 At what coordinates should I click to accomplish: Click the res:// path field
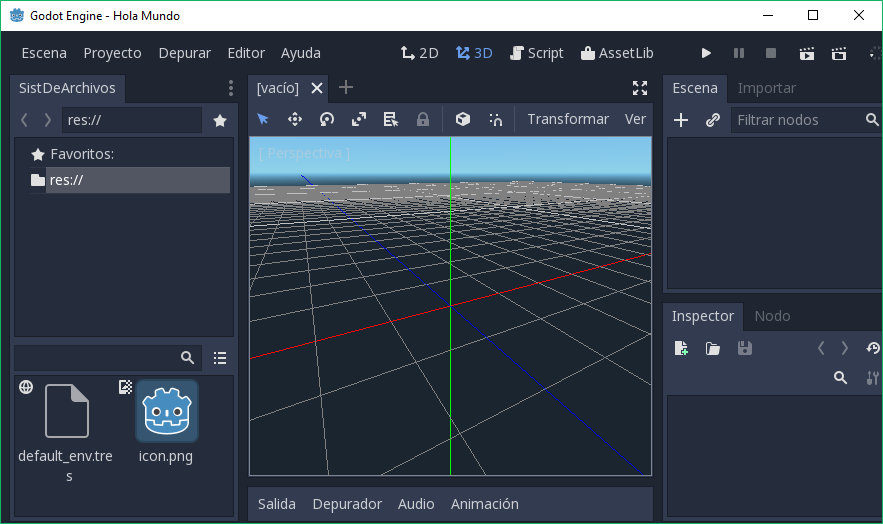pyautogui.click(x=132, y=120)
